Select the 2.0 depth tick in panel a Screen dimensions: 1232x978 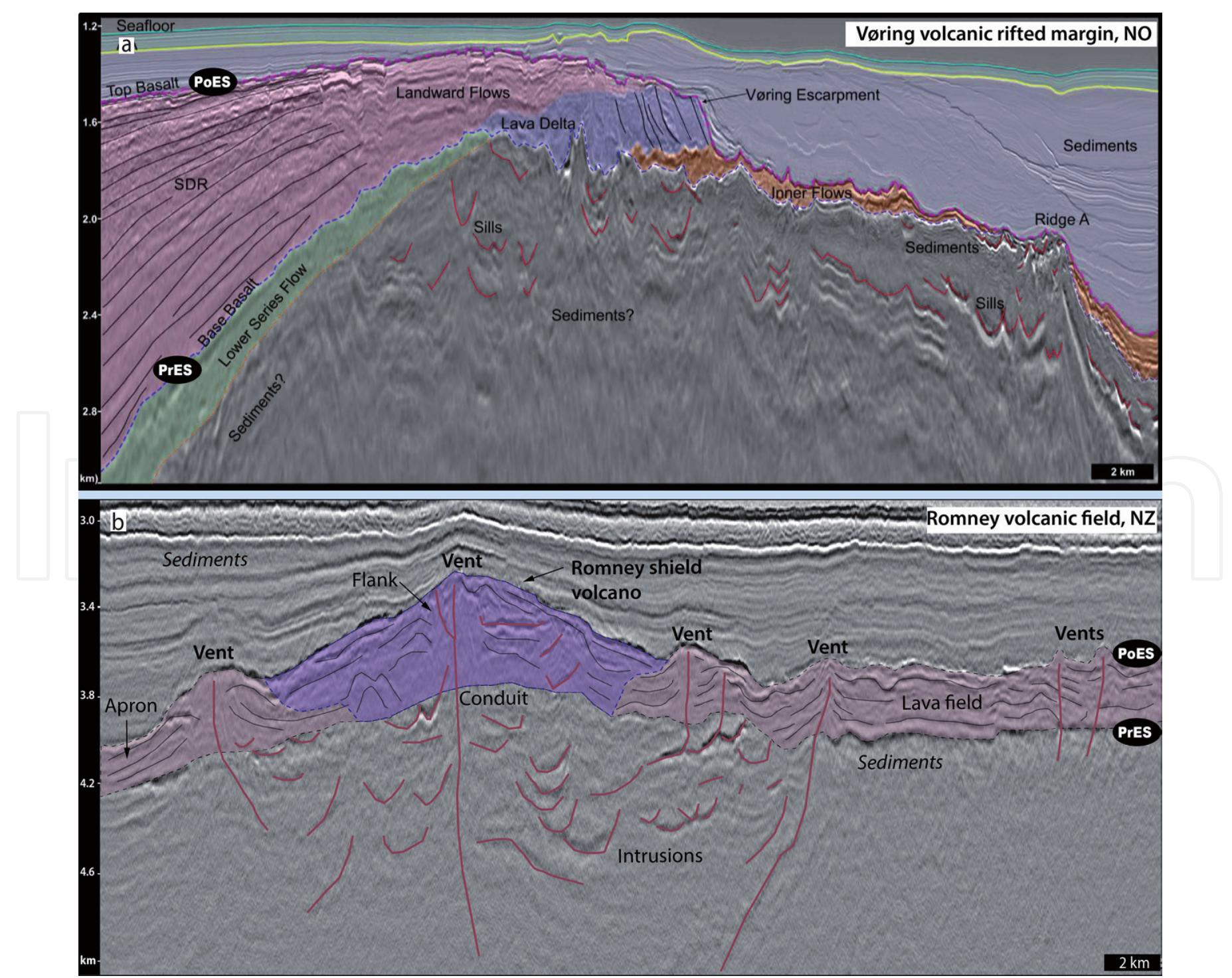90,219
